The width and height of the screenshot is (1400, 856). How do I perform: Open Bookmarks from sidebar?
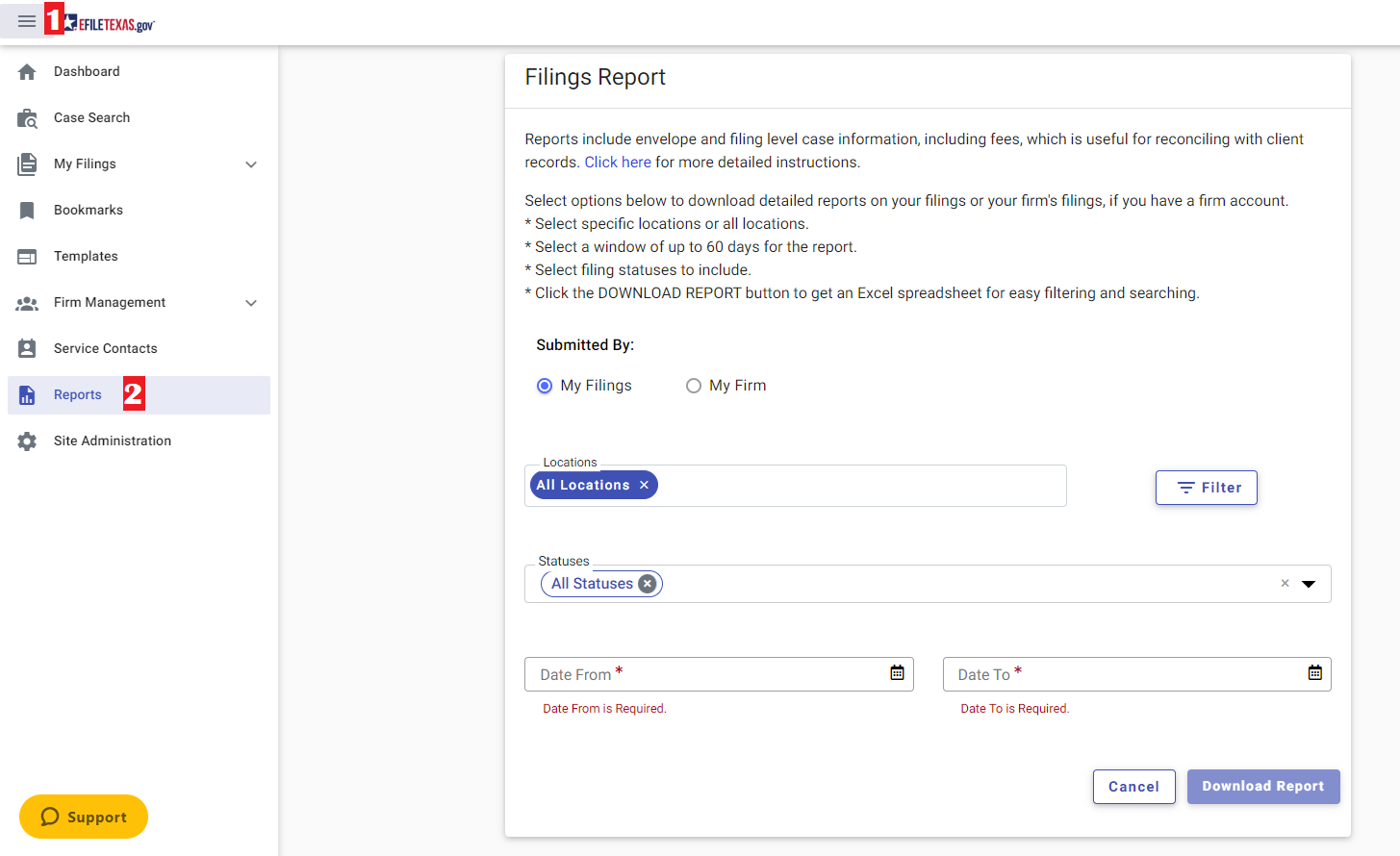(x=139, y=211)
